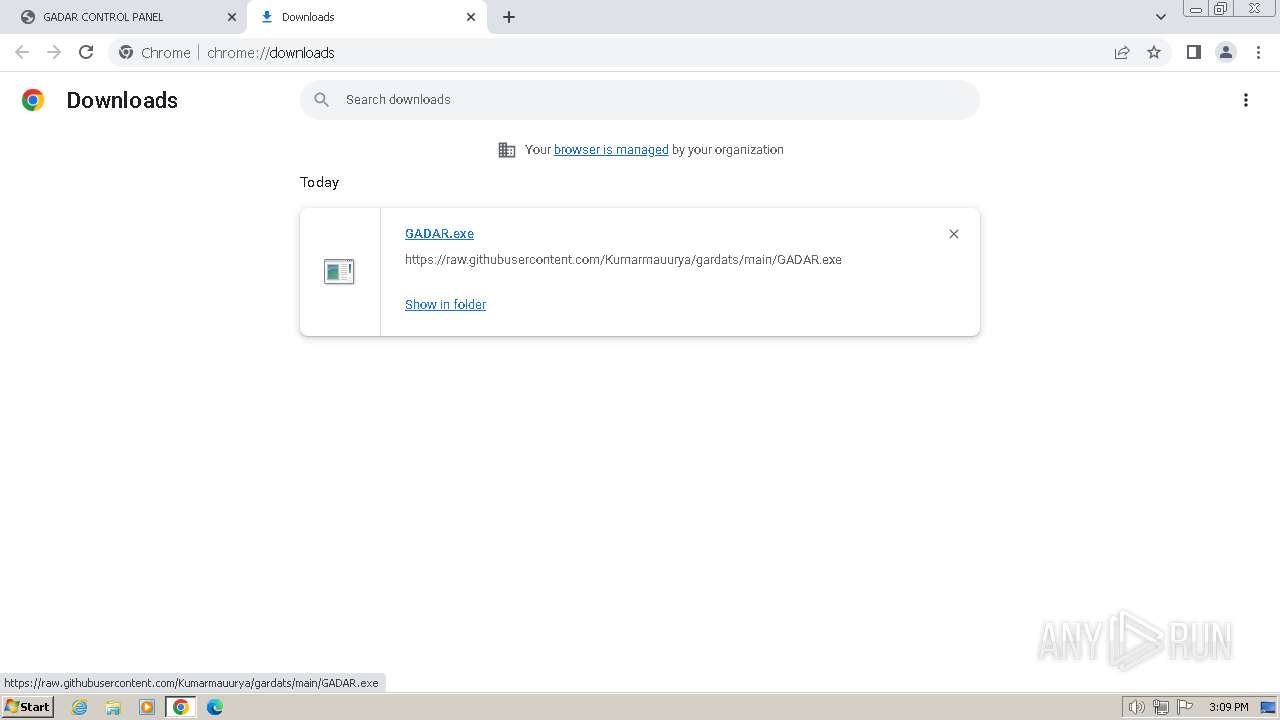This screenshot has width=1280, height=720.
Task: Click the Show desktop button
Action: [1269, 707]
